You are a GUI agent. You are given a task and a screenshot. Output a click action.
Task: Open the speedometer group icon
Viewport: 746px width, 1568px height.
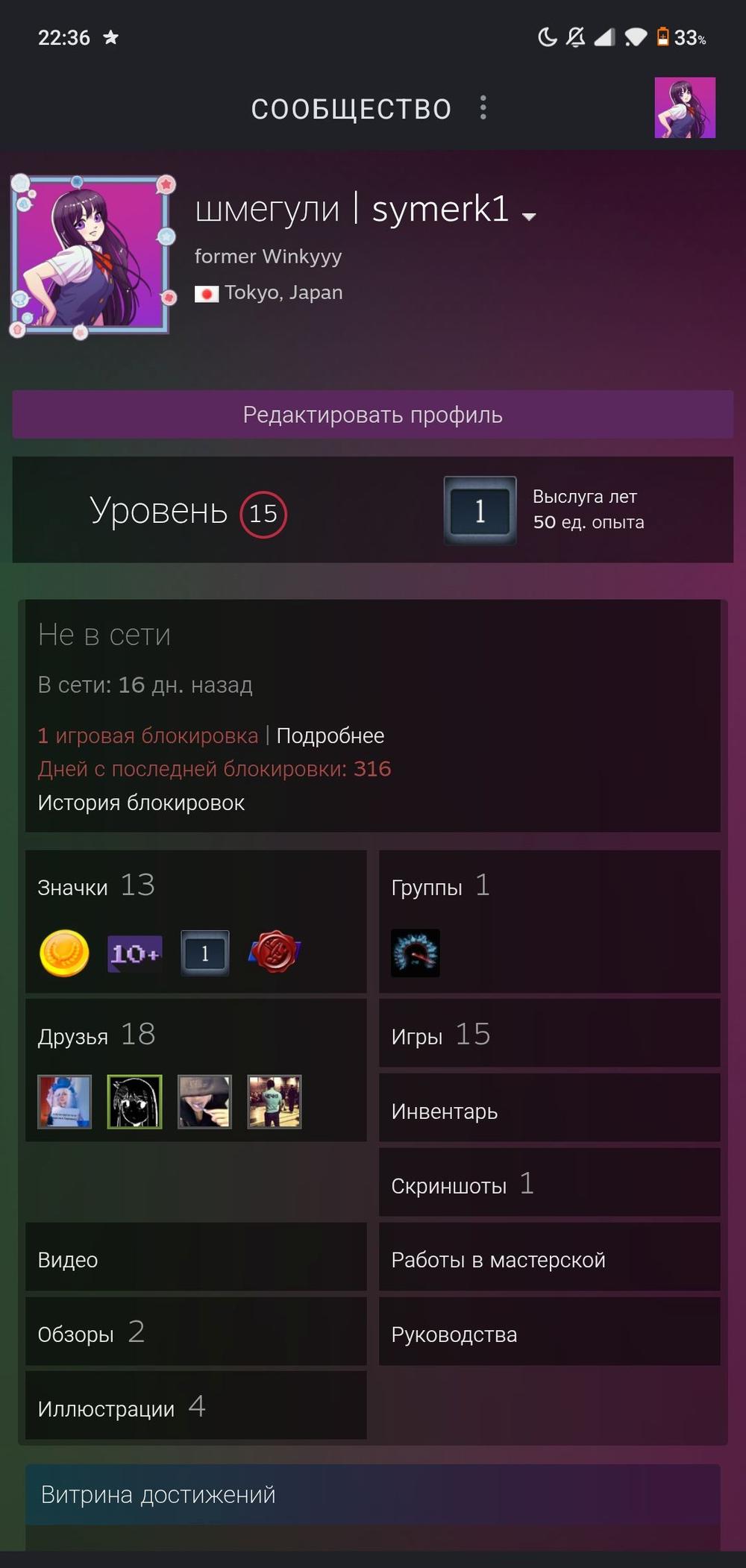pos(416,953)
